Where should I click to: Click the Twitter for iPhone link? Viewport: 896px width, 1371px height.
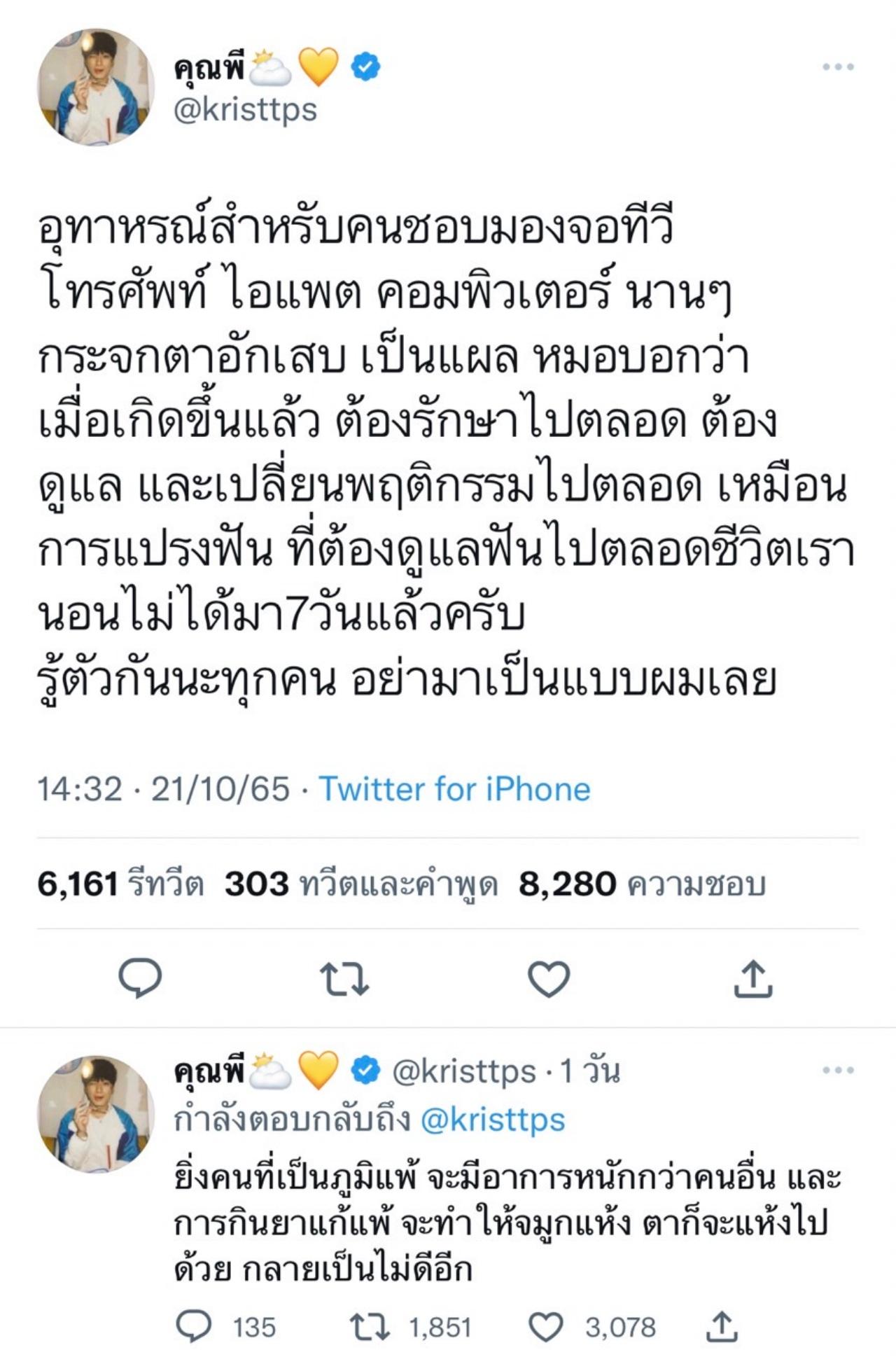click(454, 789)
